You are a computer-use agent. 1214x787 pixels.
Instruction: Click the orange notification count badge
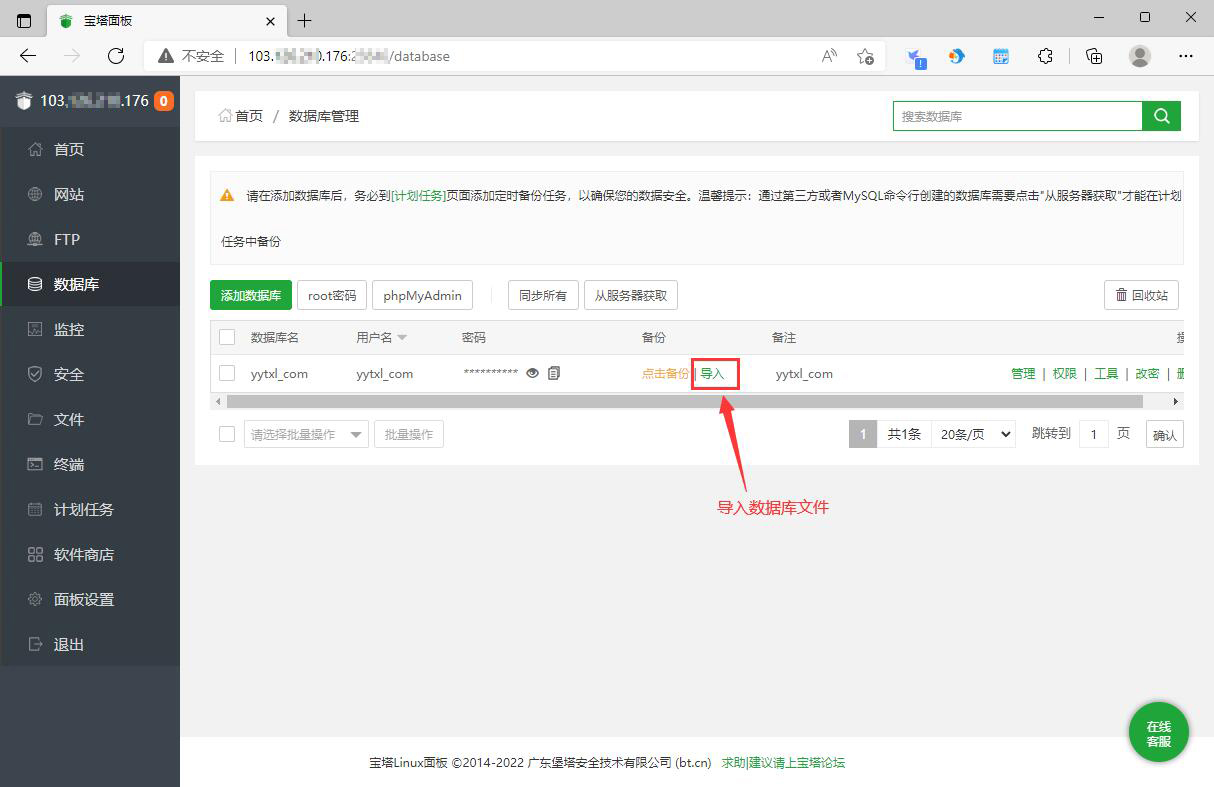[164, 101]
